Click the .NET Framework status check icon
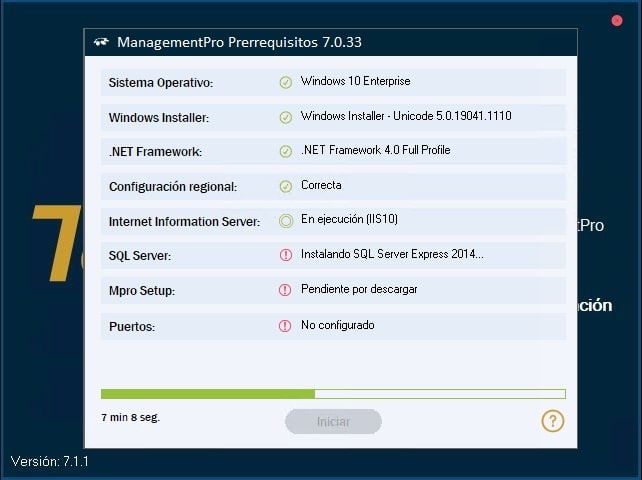Image resolution: width=642 pixels, height=480 pixels. [x=285, y=152]
